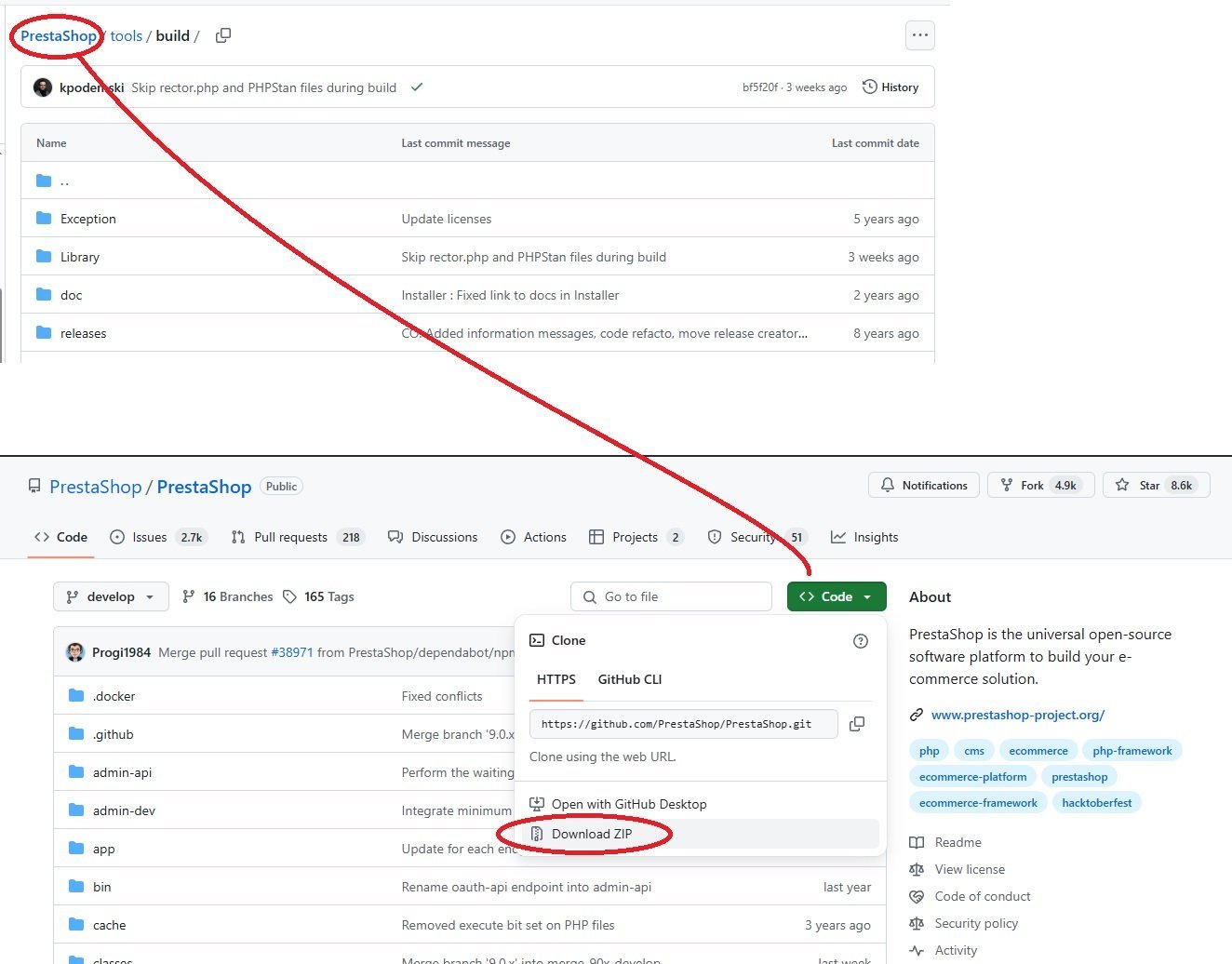Open commit History

click(891, 87)
